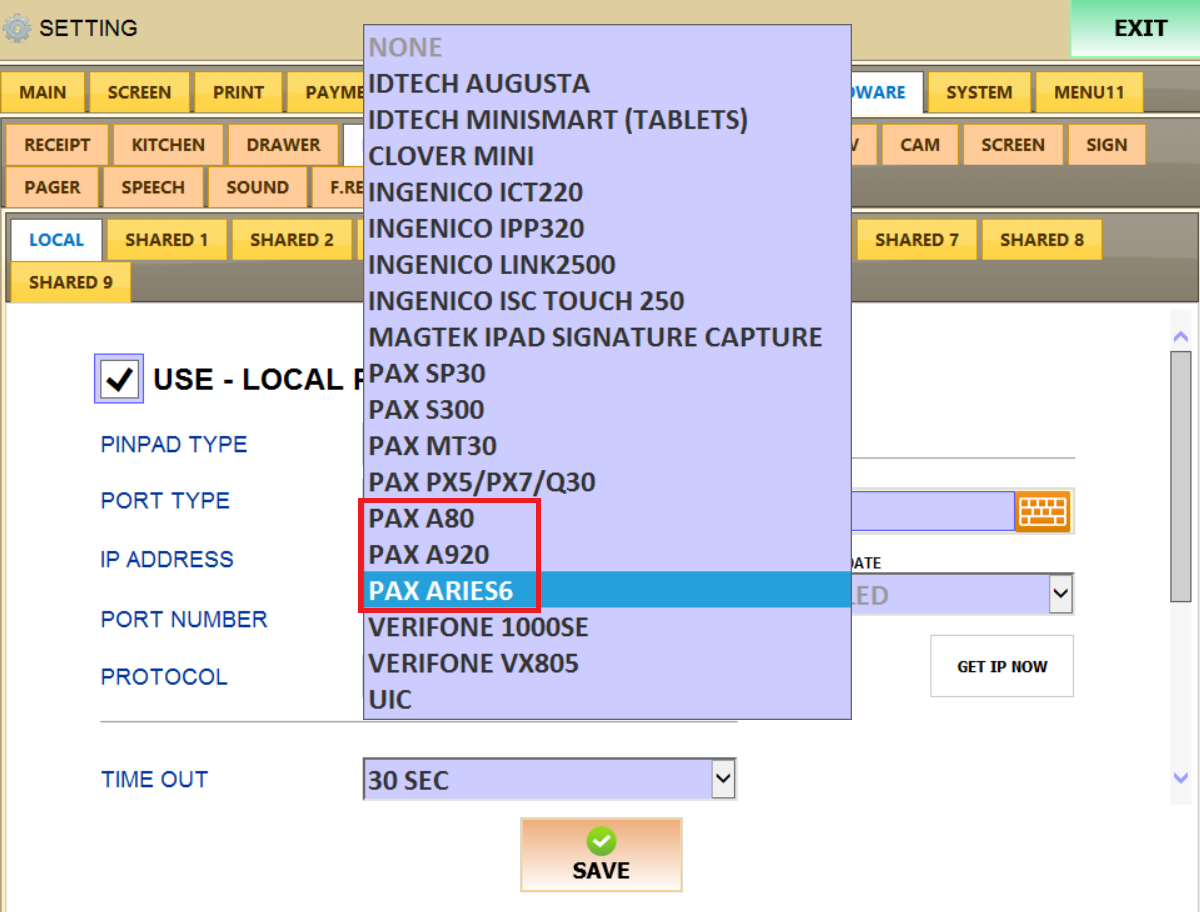Open the dropdown above GET IP NOW
The width and height of the screenshot is (1200, 912).
click(1060, 594)
